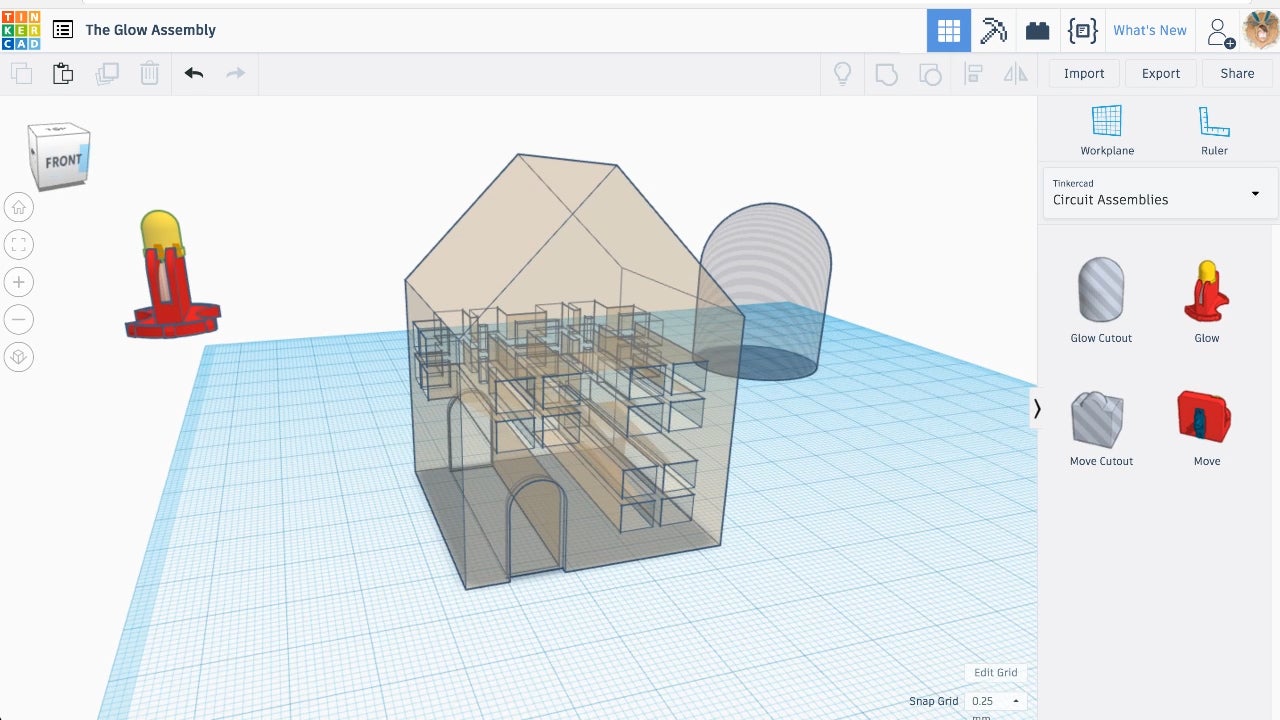Zoom out of the workplane
This screenshot has width=1280, height=720.
click(19, 319)
